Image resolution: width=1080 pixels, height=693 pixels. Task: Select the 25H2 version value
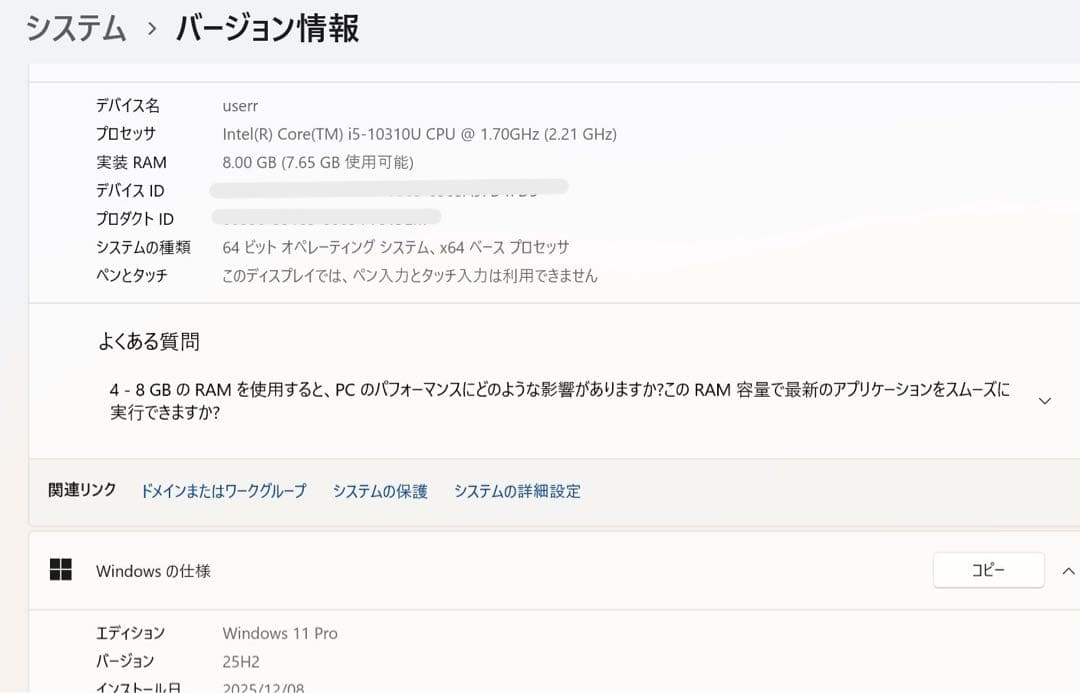point(241,662)
